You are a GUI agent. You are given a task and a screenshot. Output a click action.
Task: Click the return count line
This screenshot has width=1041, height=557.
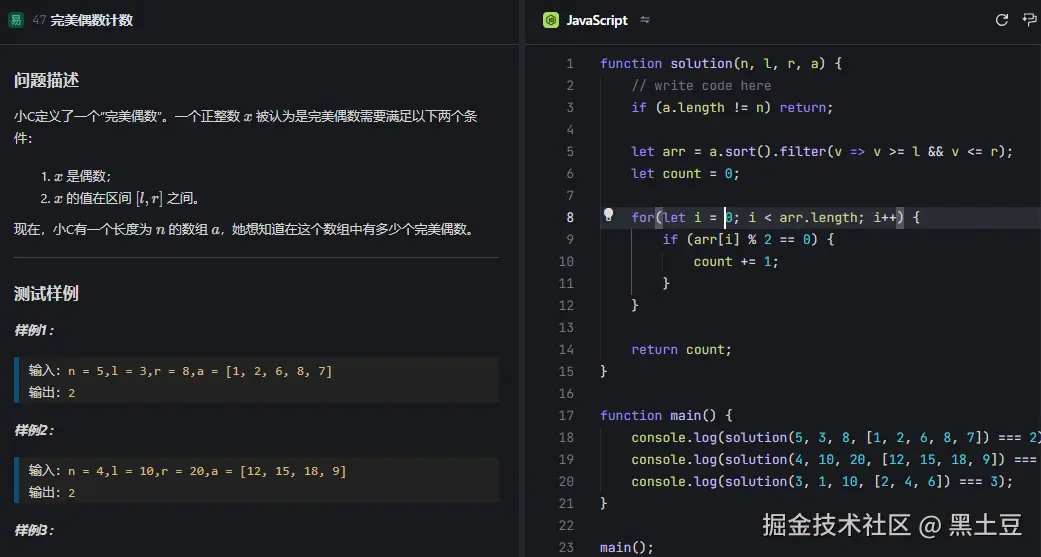(681, 350)
